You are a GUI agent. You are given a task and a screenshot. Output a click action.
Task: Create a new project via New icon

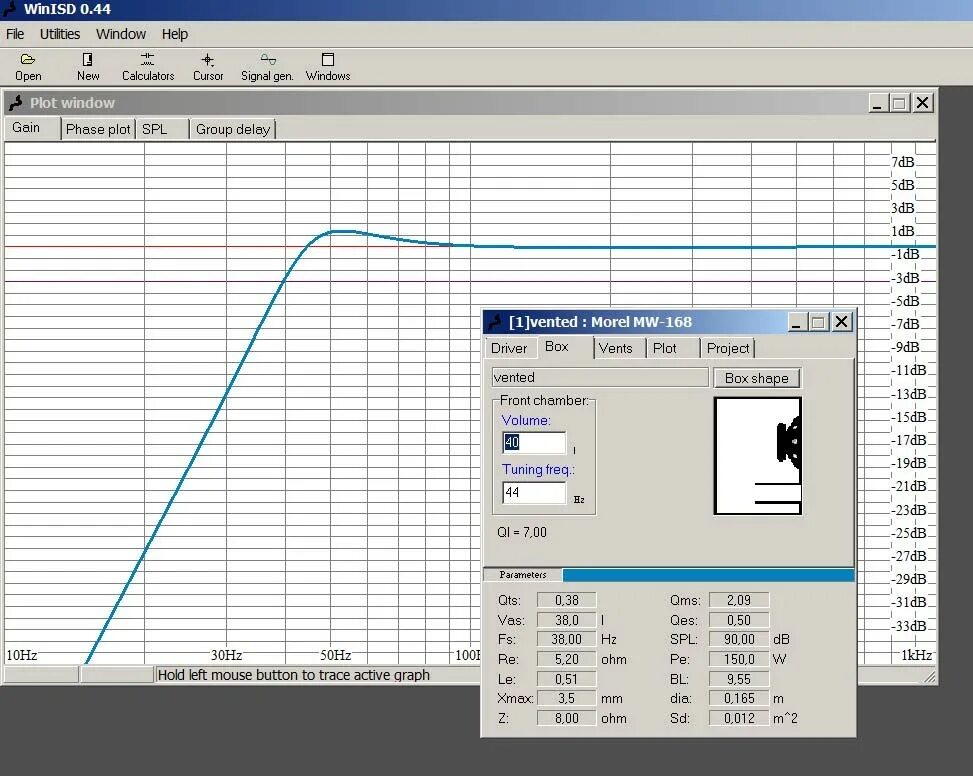pyautogui.click(x=87, y=66)
